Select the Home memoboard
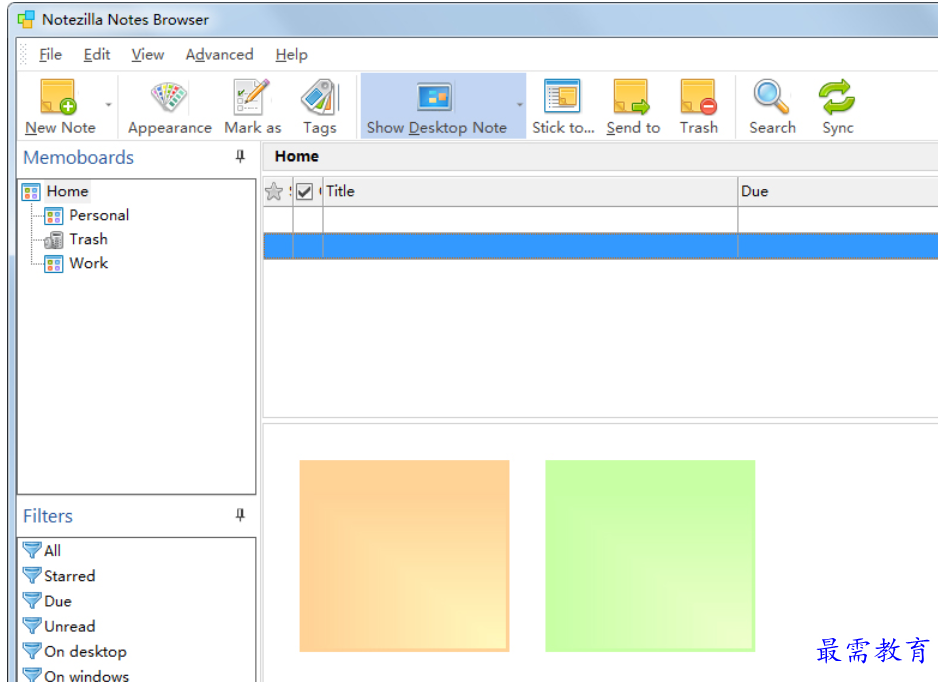Viewport: 938px width, 682px height. pyautogui.click(x=68, y=191)
